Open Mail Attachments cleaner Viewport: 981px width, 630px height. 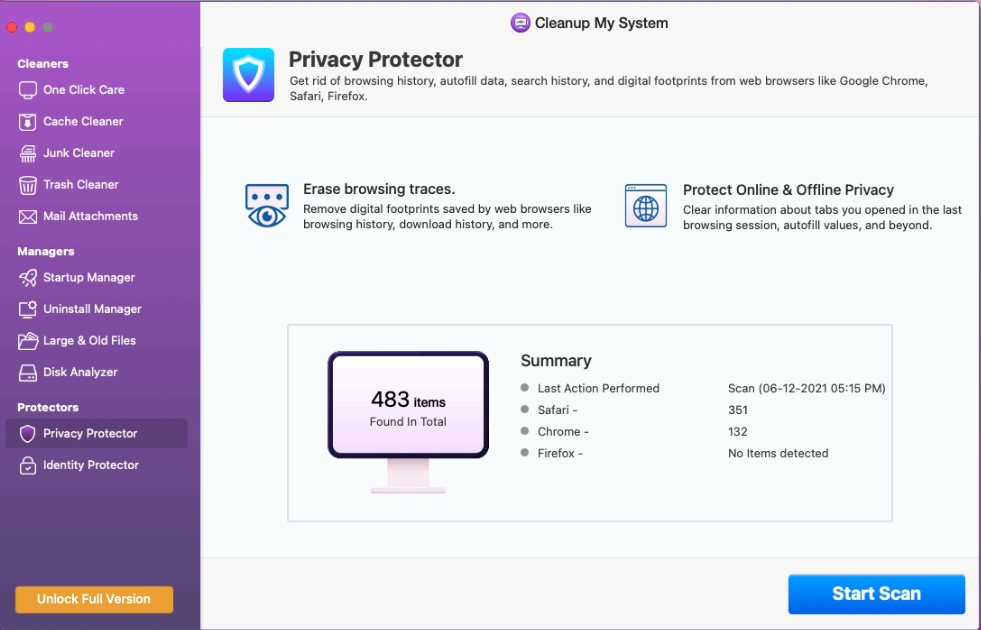point(91,216)
